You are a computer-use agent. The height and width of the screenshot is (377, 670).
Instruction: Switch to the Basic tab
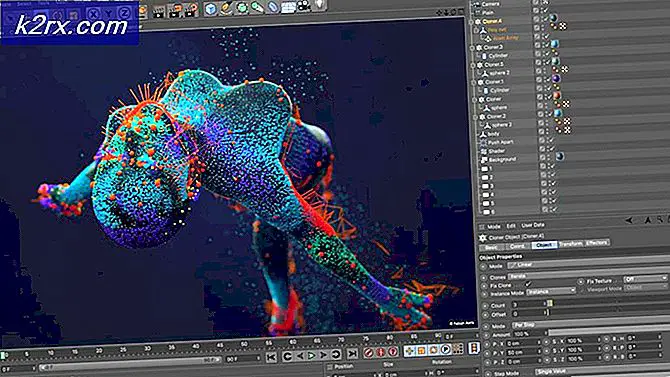tap(491, 247)
